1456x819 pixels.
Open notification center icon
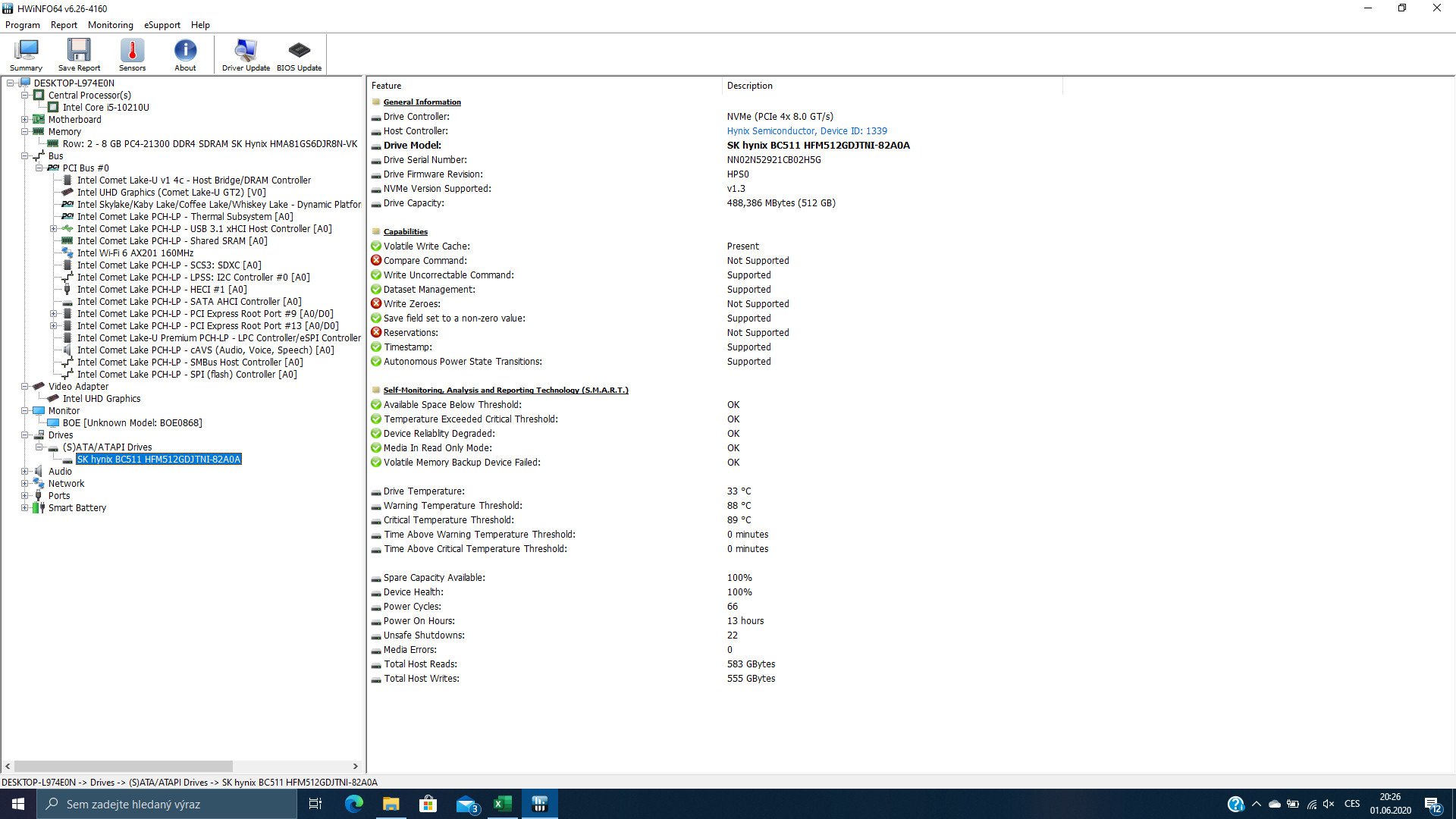1432,804
